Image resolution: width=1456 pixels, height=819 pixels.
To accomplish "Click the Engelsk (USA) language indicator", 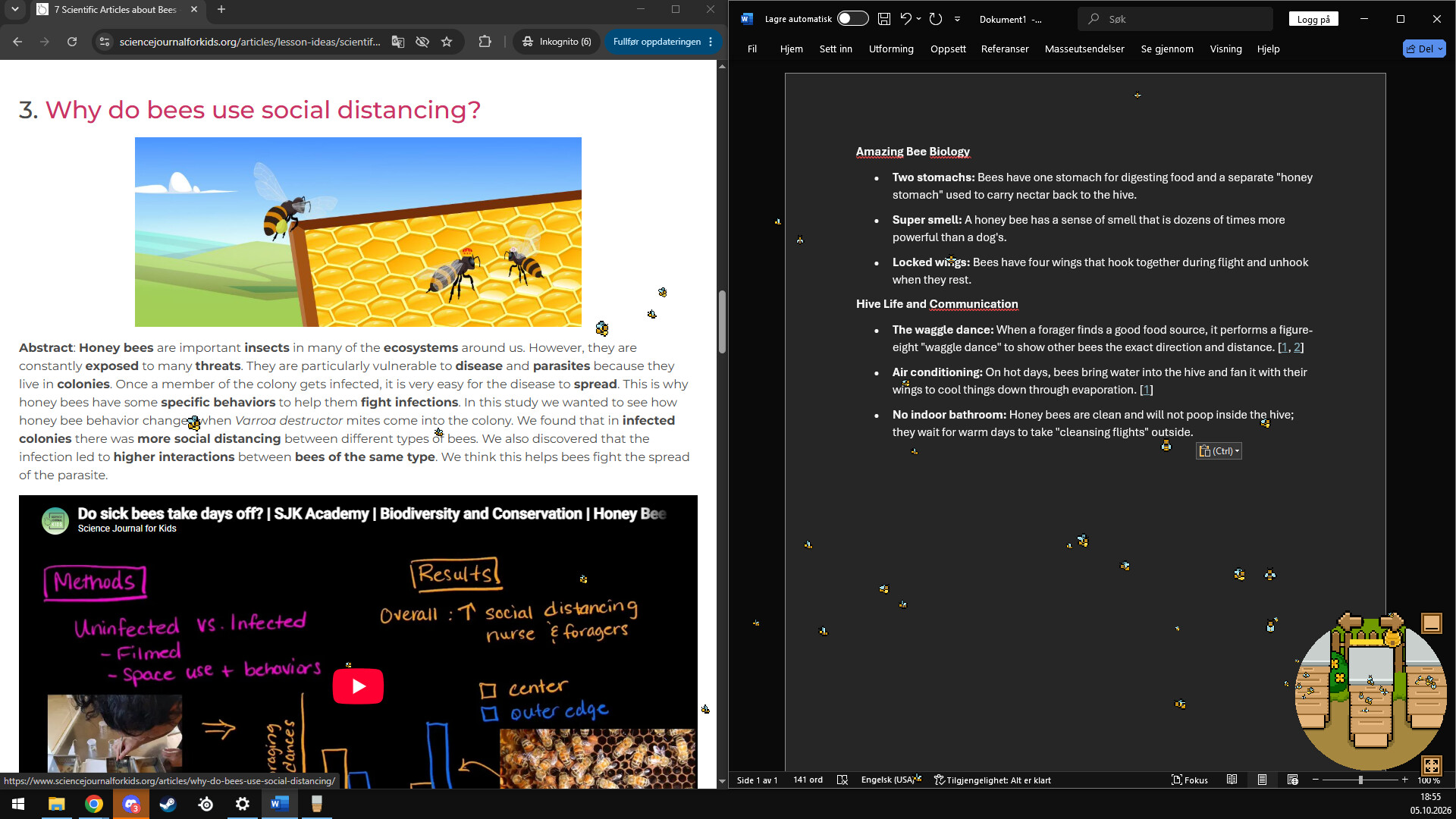I will point(887,780).
